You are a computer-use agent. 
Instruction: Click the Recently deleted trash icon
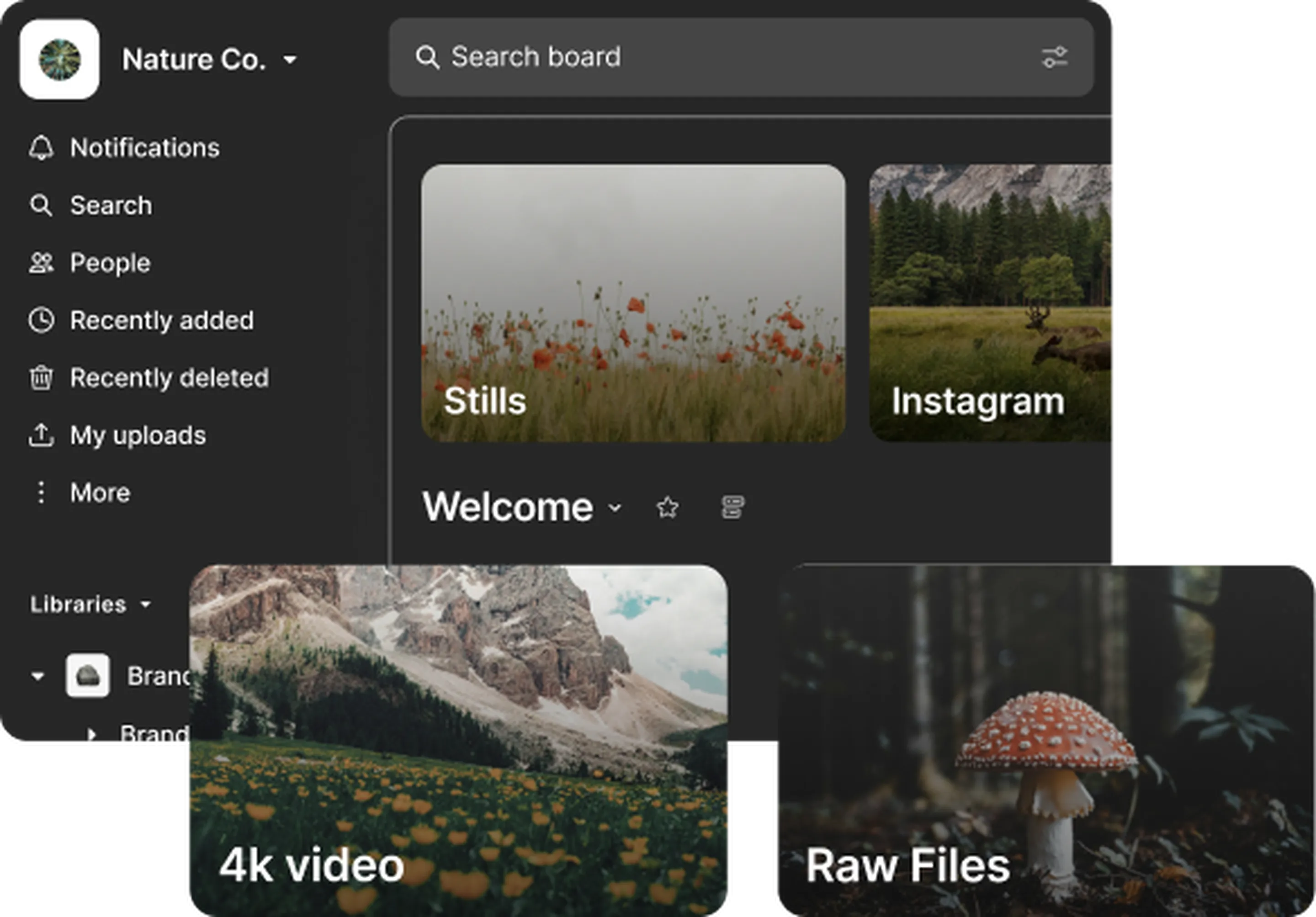point(41,378)
